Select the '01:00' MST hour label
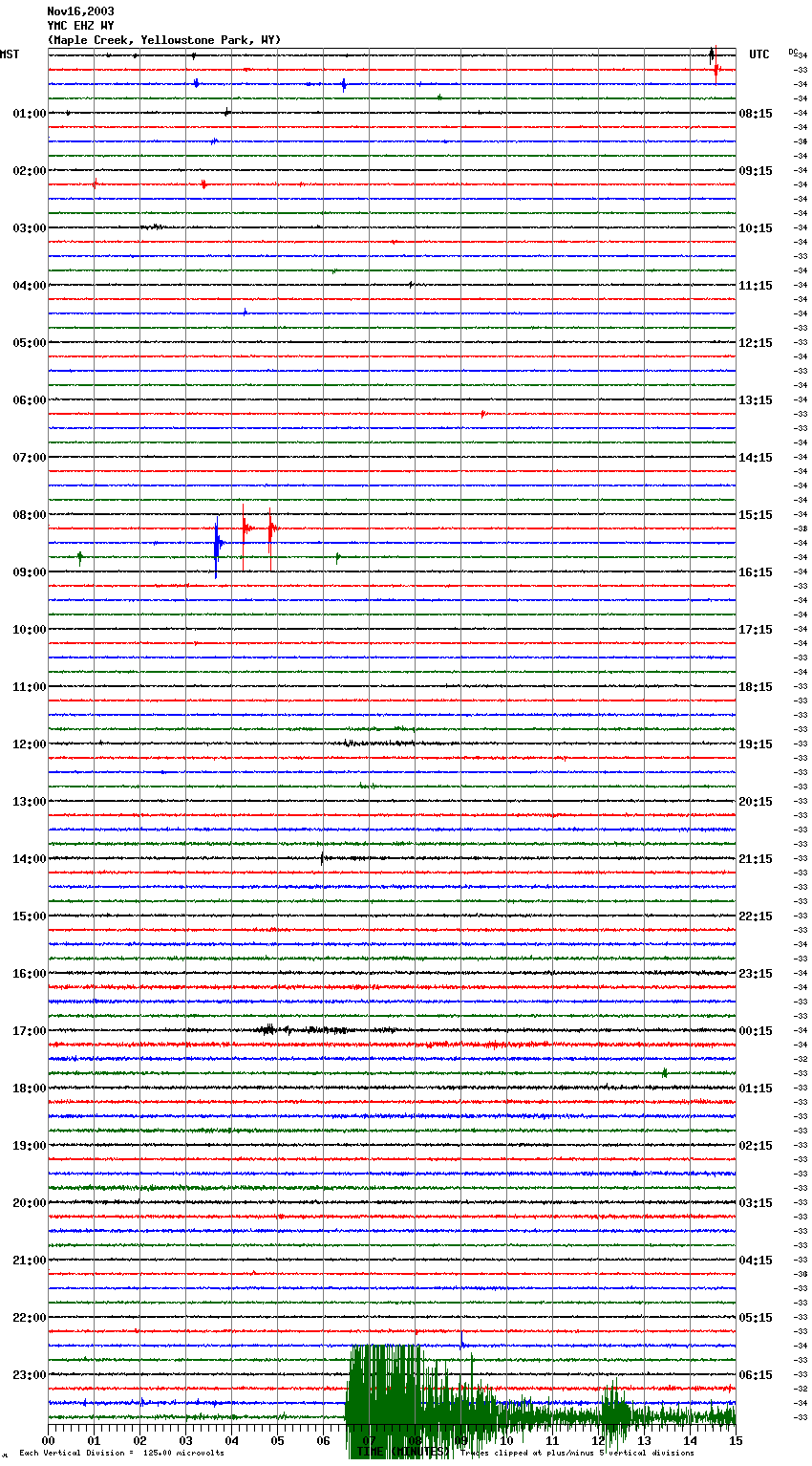 (30, 114)
